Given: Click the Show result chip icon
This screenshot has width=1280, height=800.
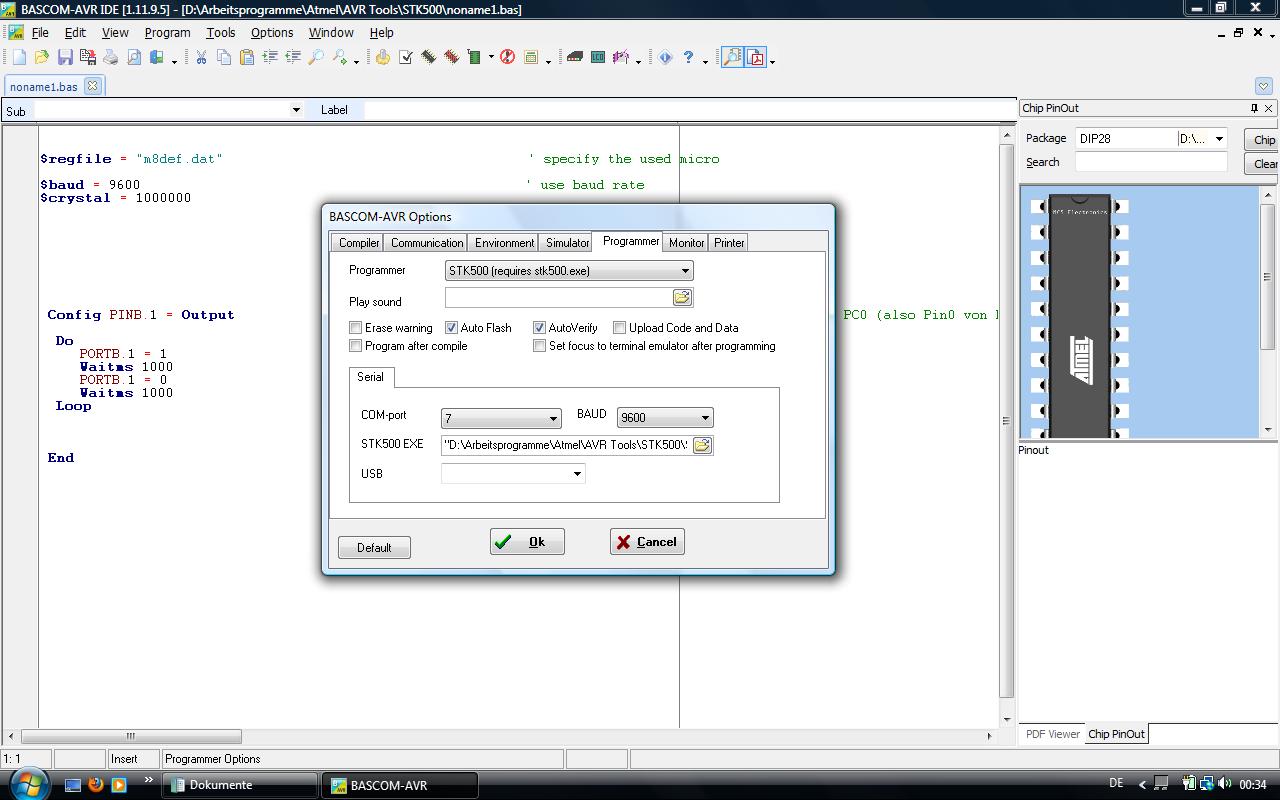Looking at the screenshot, I should pyautogui.click(x=451, y=58).
